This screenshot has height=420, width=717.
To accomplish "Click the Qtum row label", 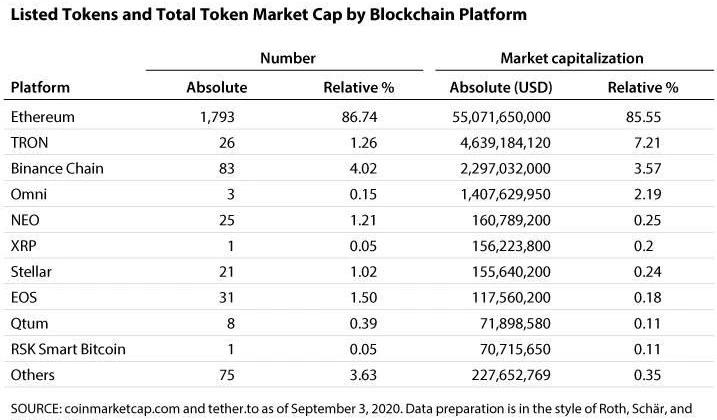I will tap(29, 323).
